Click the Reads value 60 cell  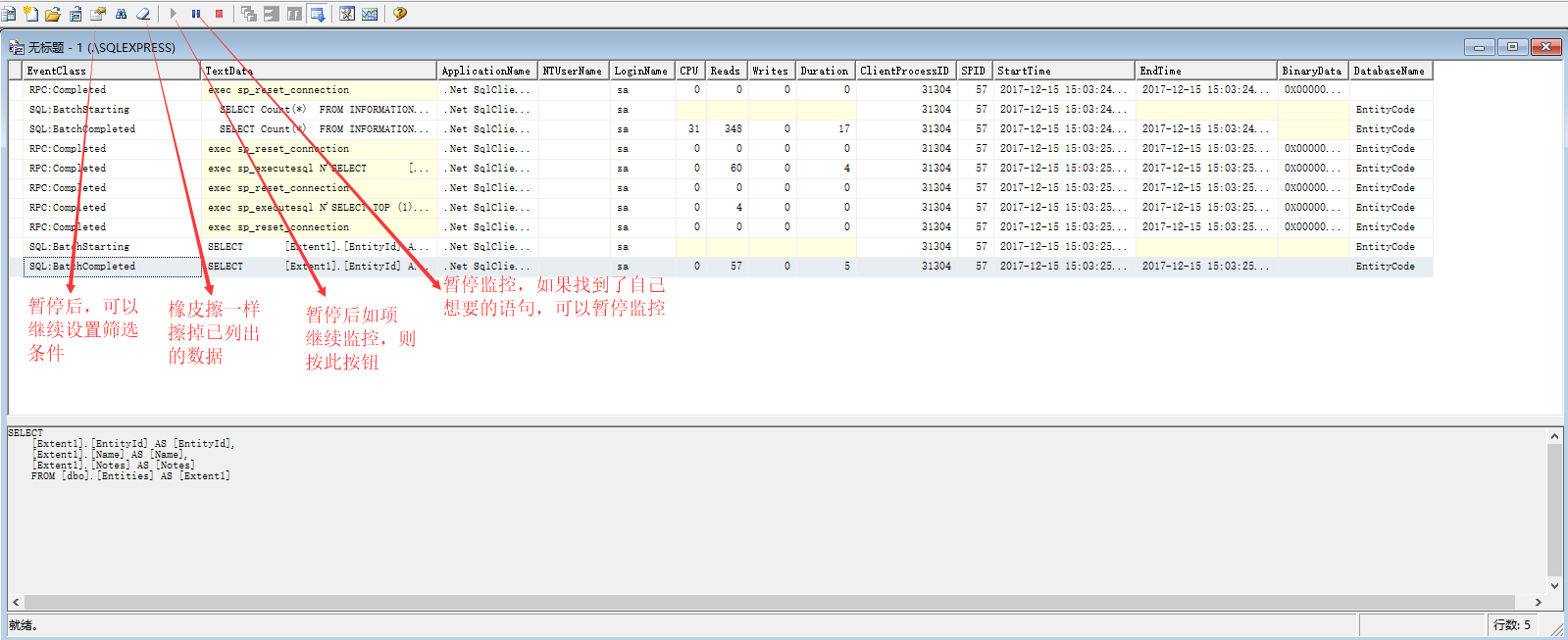tap(727, 169)
